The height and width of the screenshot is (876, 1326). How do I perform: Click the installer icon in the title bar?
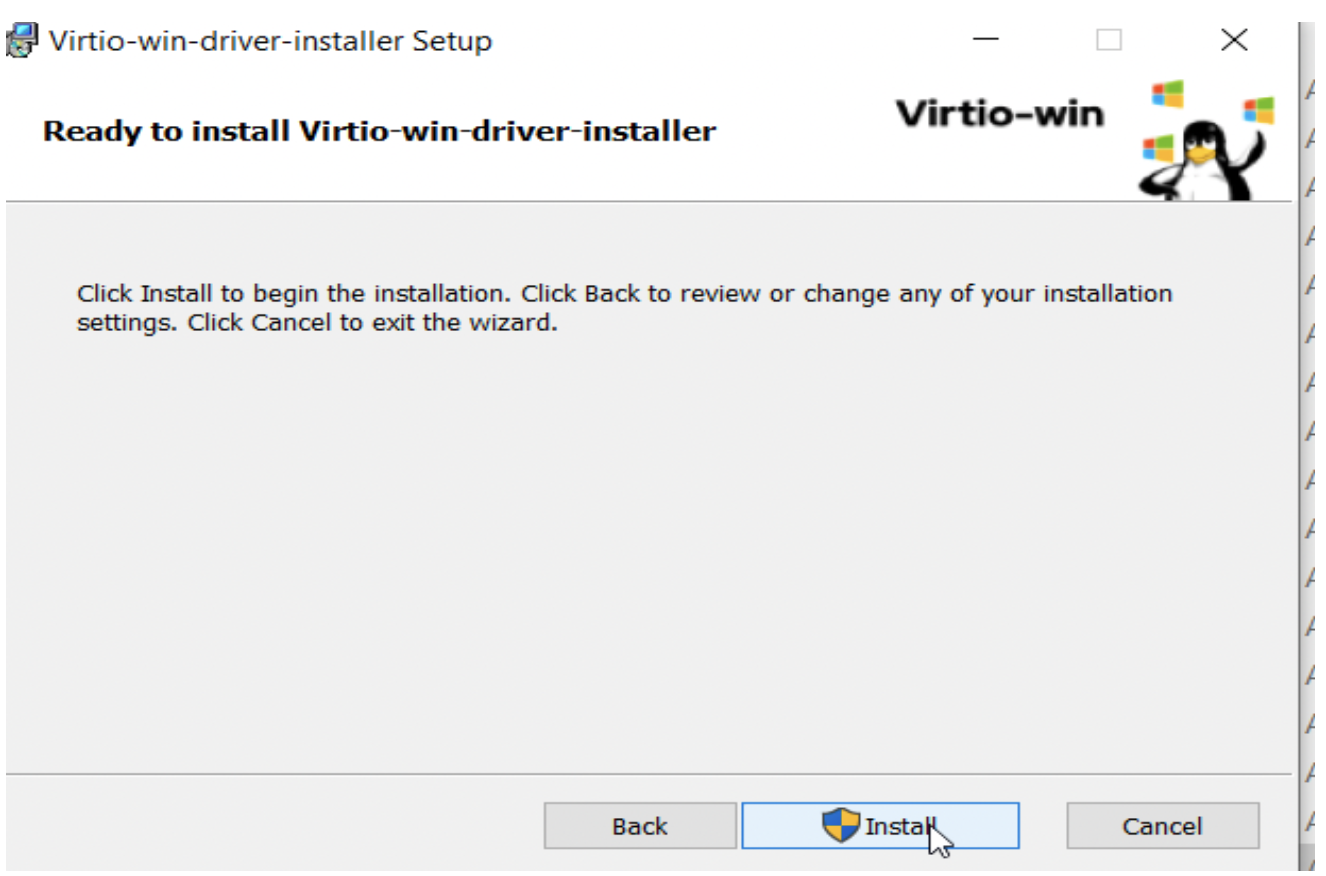(x=20, y=41)
